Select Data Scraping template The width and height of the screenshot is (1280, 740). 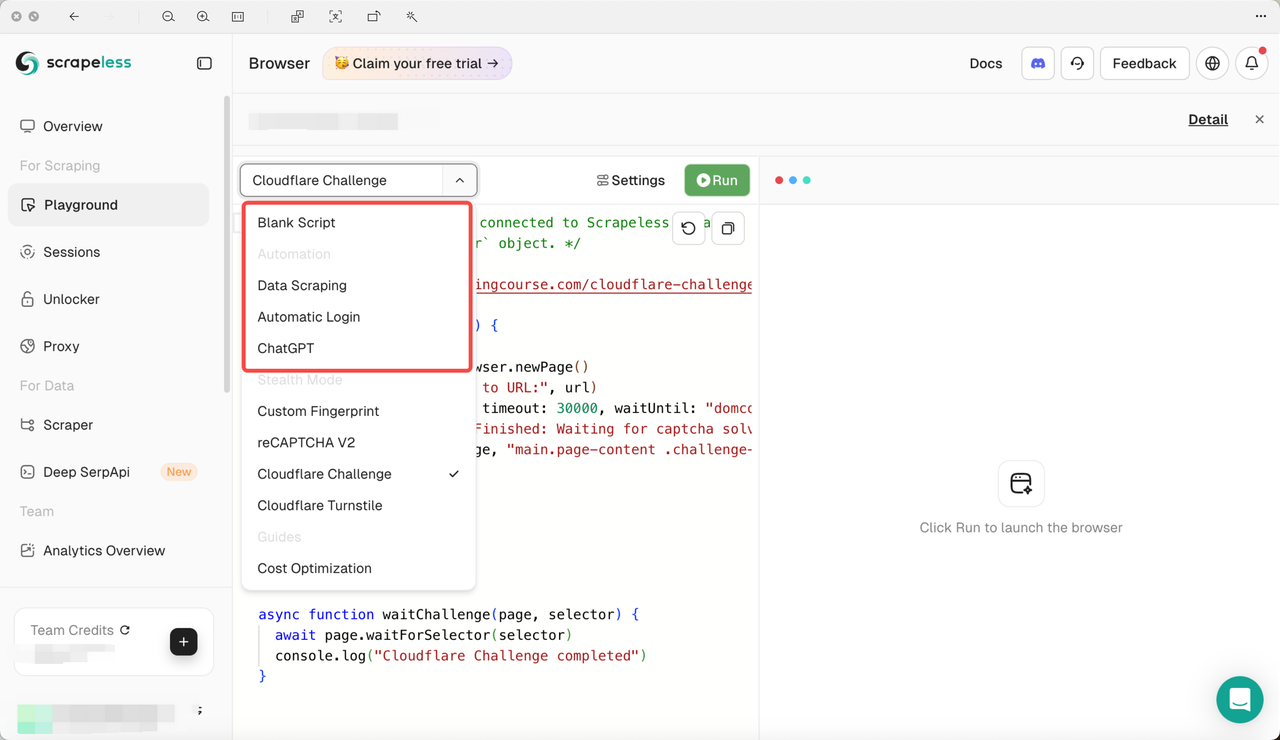(x=358, y=286)
